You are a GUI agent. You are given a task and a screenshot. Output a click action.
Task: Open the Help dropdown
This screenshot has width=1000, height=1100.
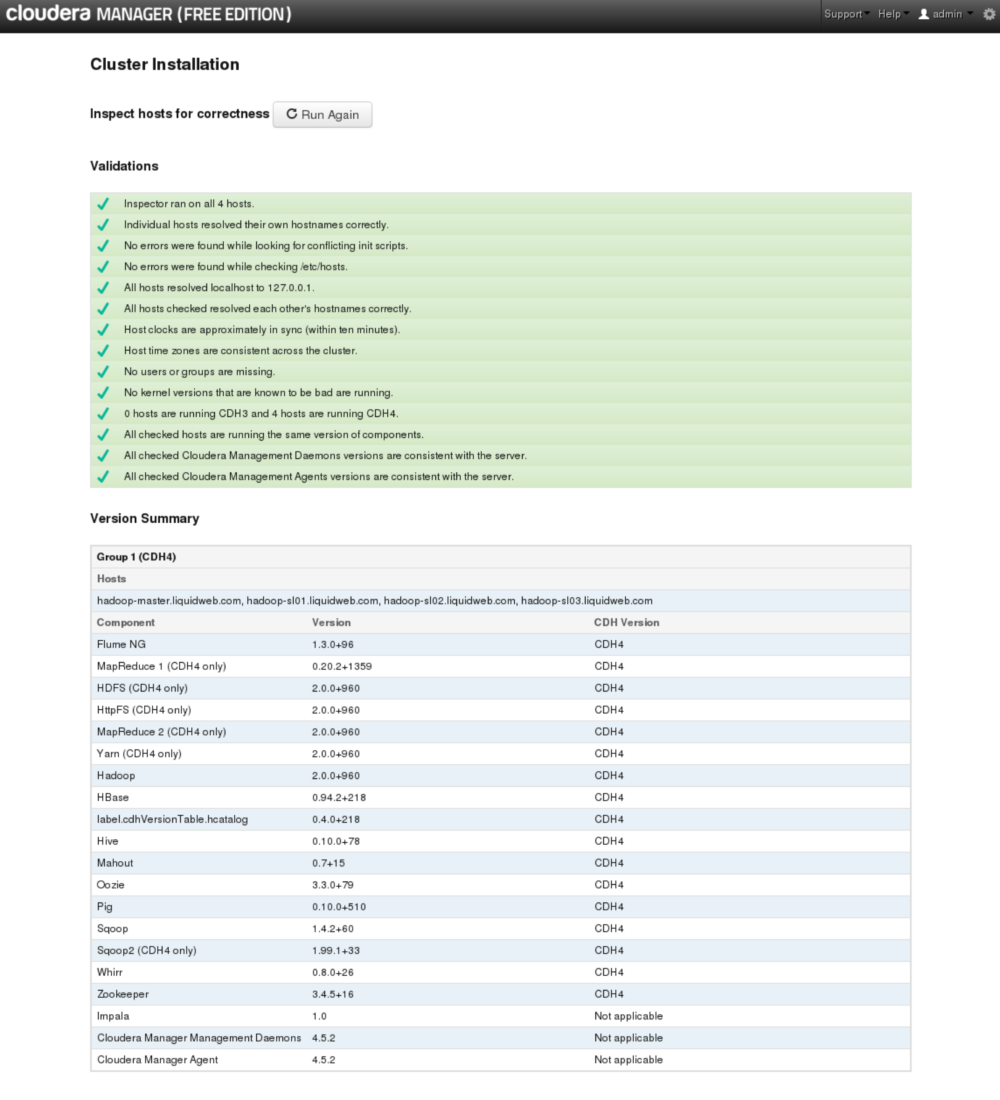886,14
